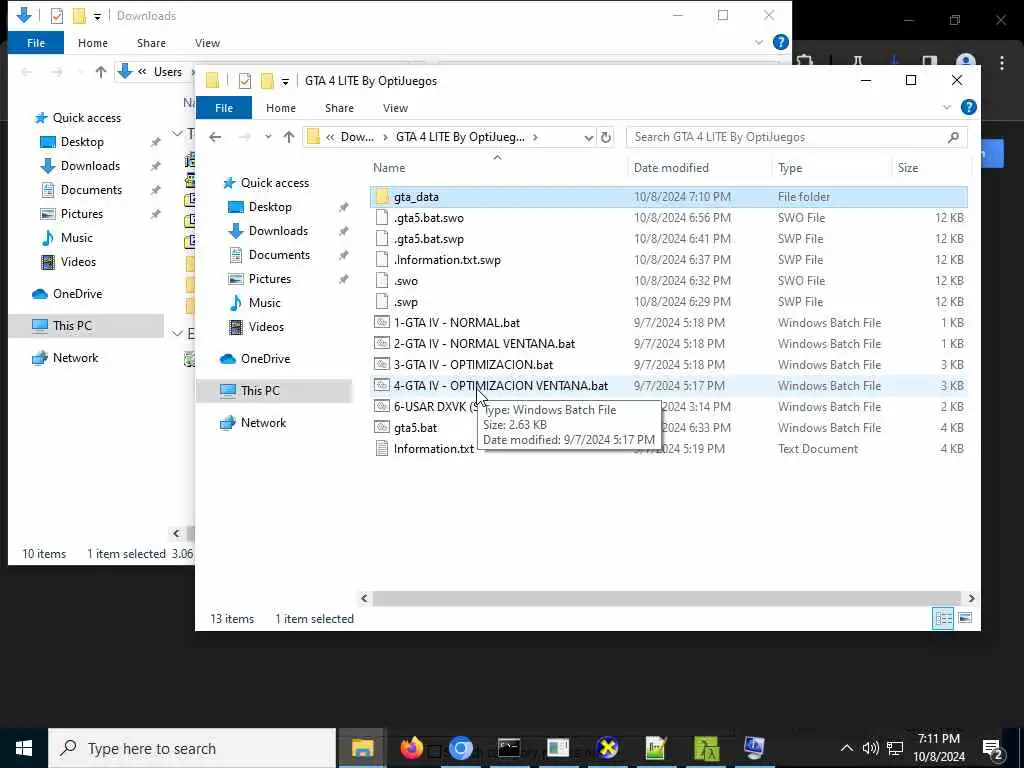
Task: Open Videos in GTA 4 LITE navigation pane
Action: (266, 327)
